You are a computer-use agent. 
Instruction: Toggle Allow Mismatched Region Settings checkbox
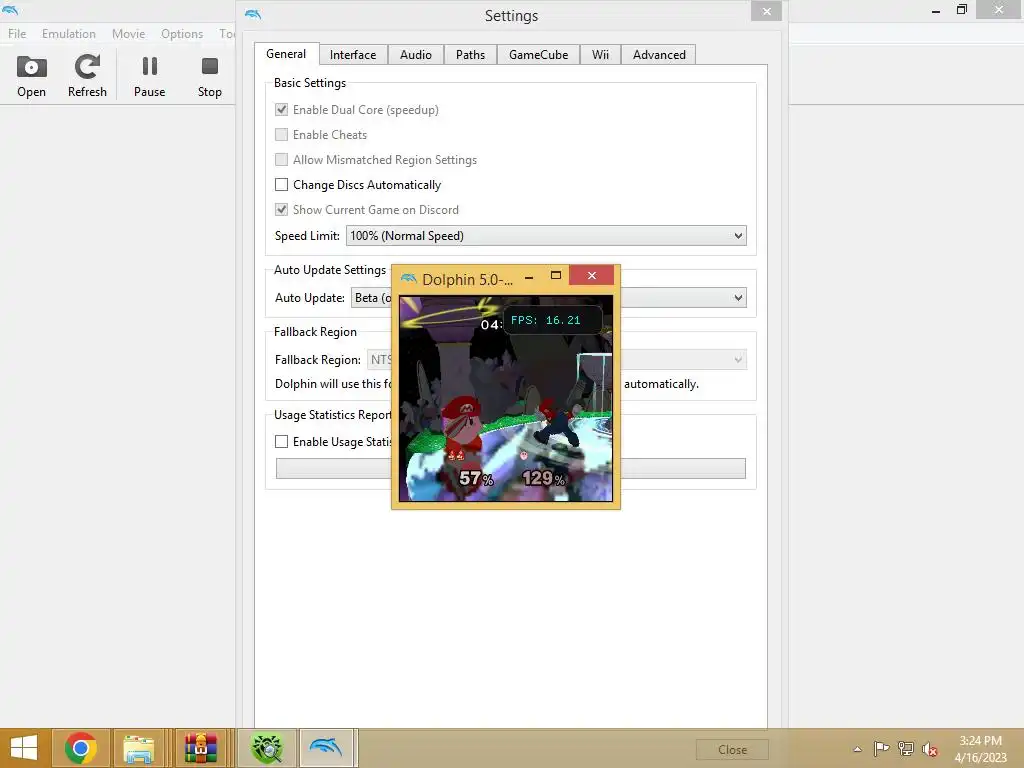pyautogui.click(x=281, y=159)
